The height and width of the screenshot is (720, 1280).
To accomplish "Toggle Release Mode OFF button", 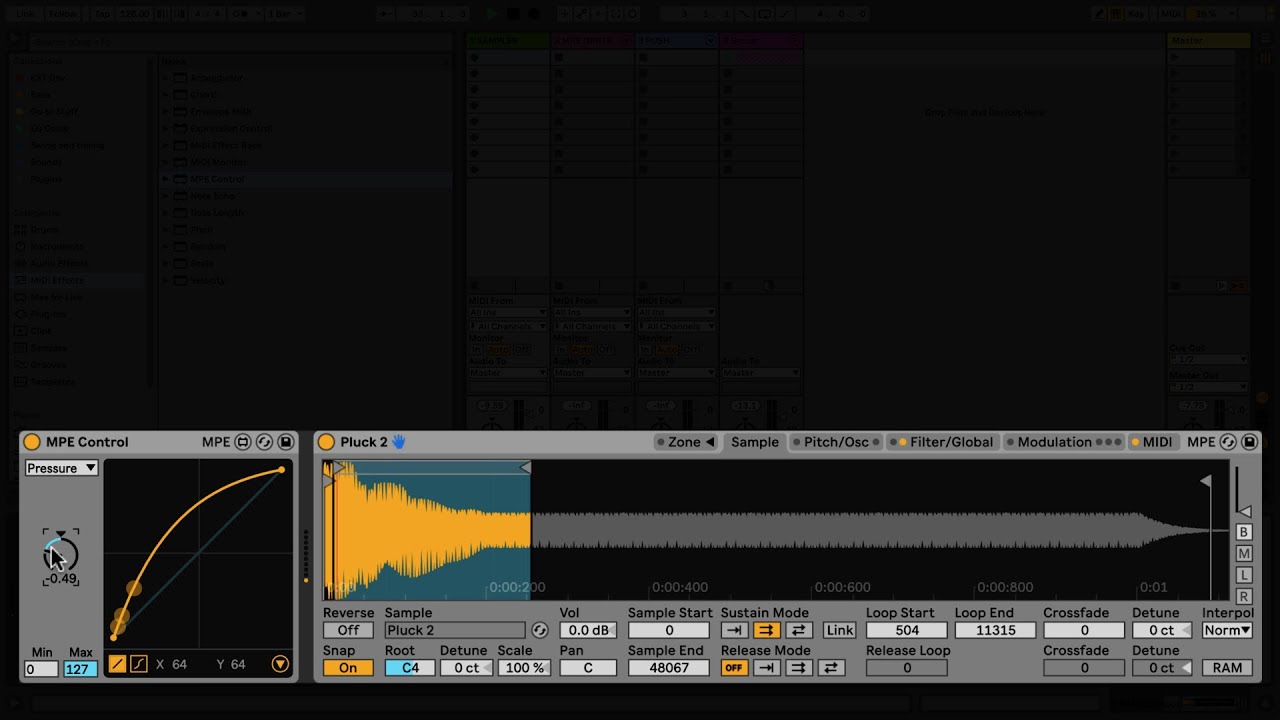I will click(x=734, y=668).
